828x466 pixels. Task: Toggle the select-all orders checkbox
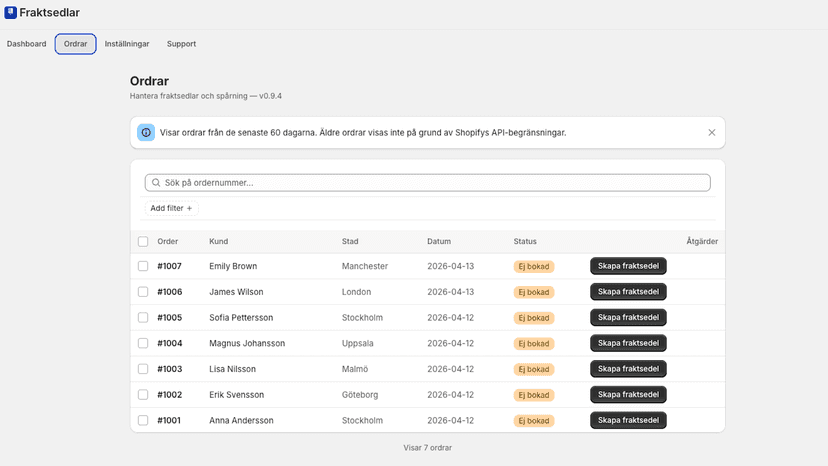(143, 241)
